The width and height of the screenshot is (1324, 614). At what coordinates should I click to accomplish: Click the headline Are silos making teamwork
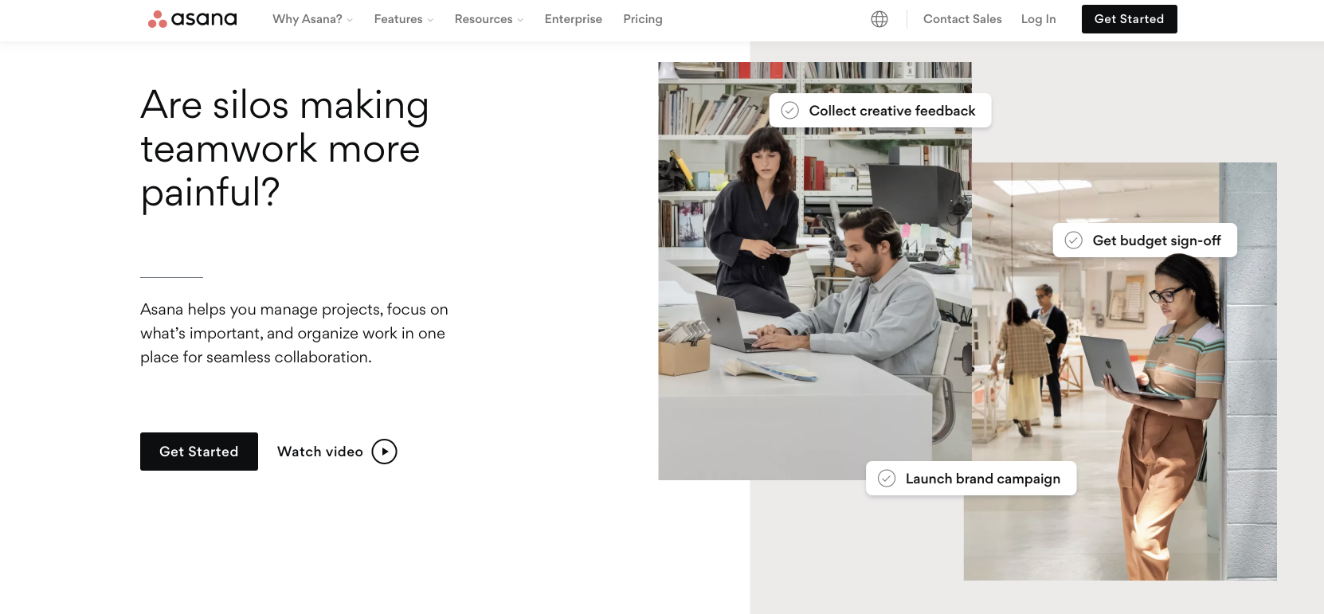tap(285, 148)
